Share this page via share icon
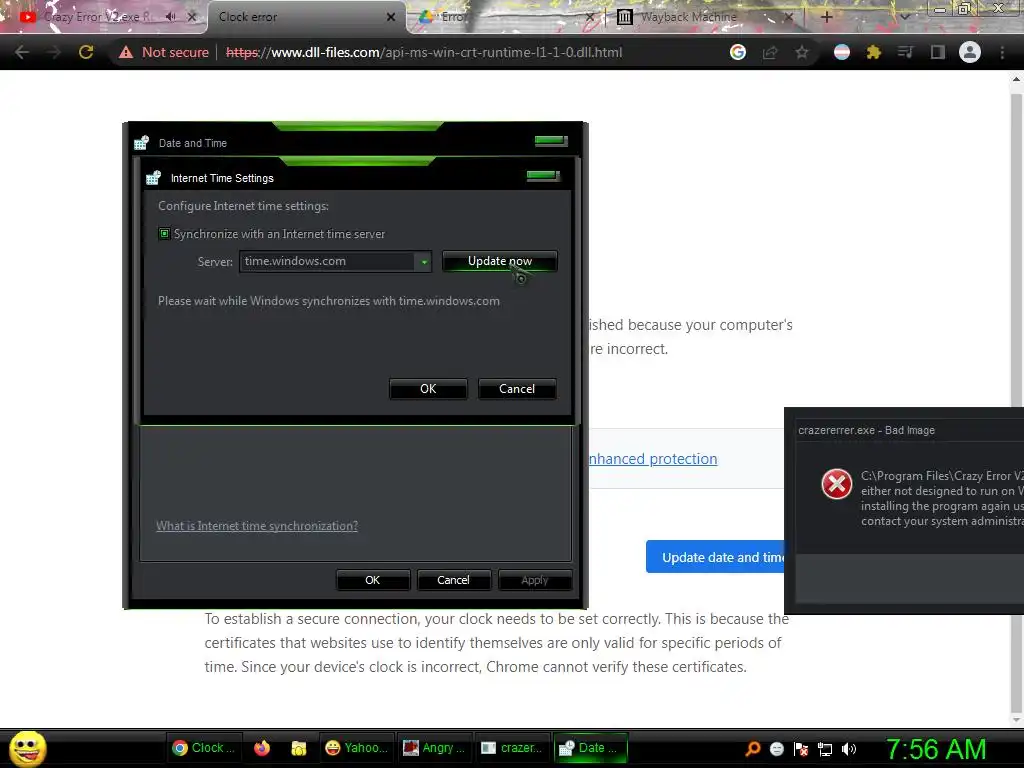This screenshot has width=1024, height=768. click(x=770, y=52)
